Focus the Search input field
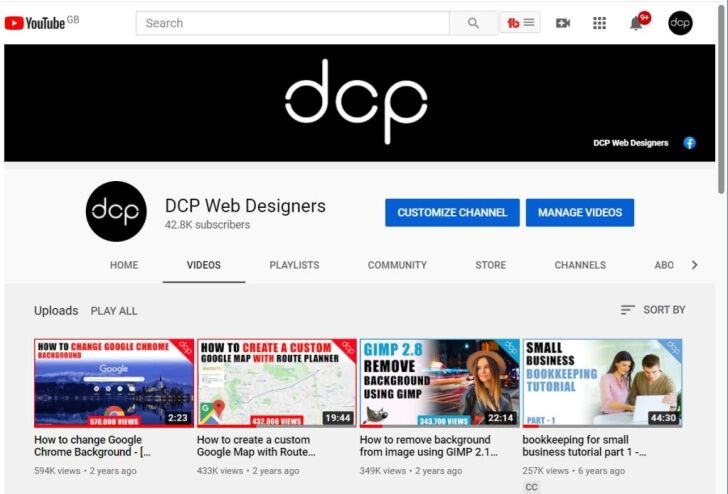The width and height of the screenshot is (728, 494). click(x=293, y=23)
